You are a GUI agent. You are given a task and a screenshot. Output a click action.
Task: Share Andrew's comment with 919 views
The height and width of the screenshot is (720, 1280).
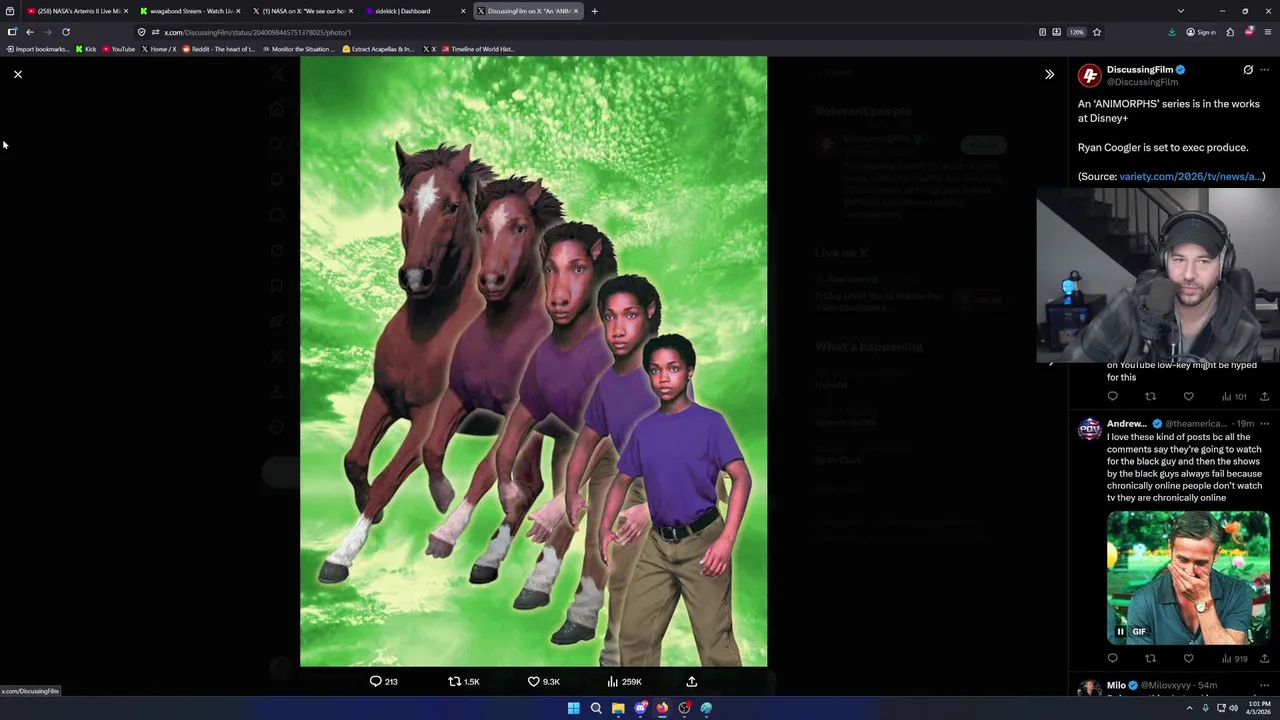pyautogui.click(x=1264, y=658)
